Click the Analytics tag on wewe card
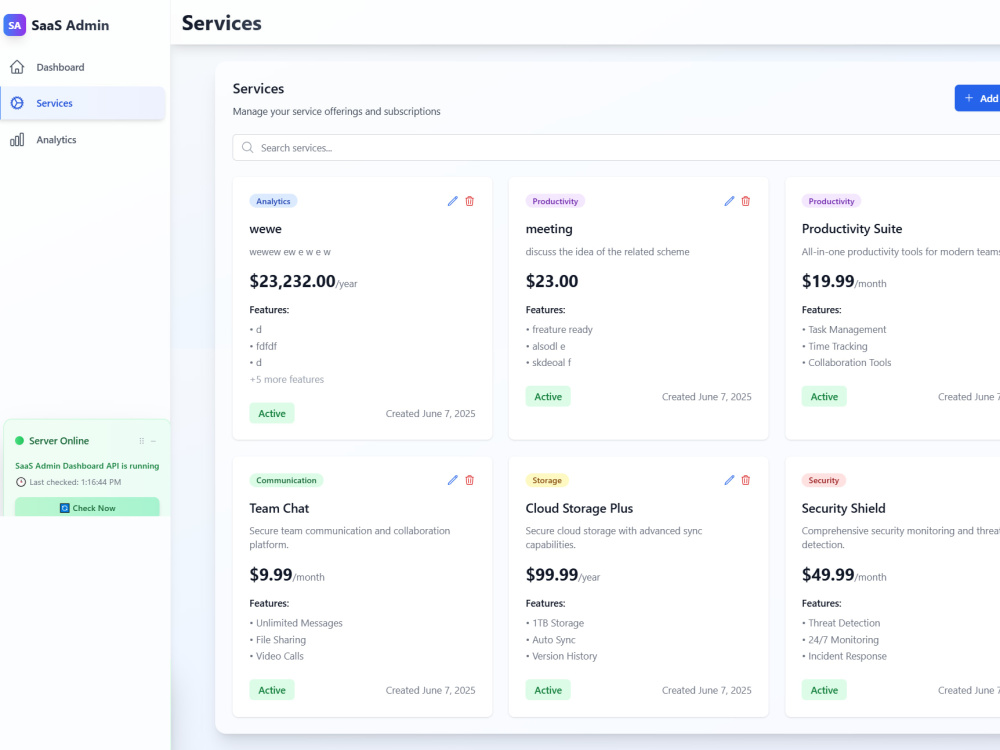This screenshot has height=750, width=1000. [273, 201]
